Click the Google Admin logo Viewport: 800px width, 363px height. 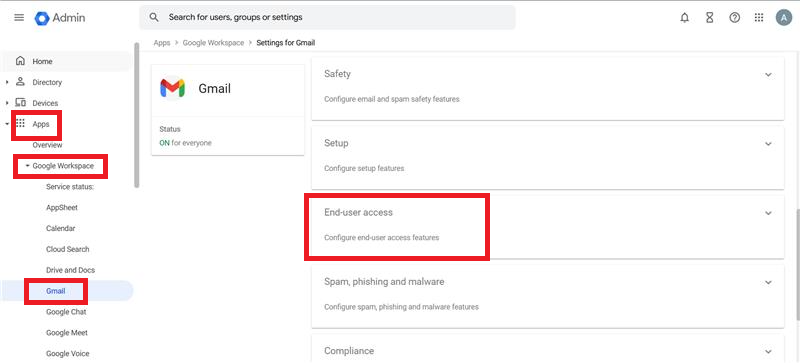(x=60, y=18)
